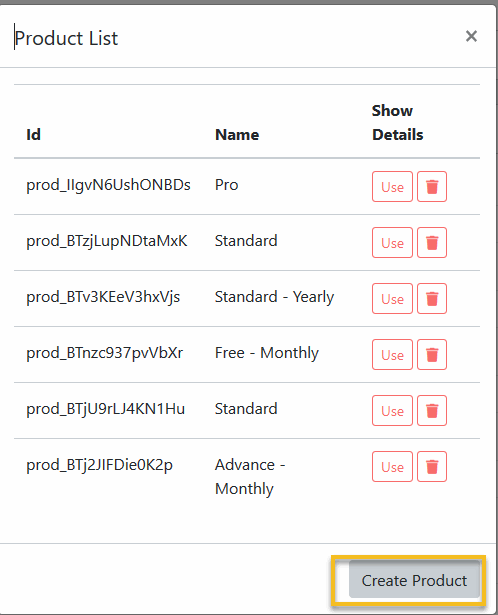Click the Name column header

pos(237,135)
